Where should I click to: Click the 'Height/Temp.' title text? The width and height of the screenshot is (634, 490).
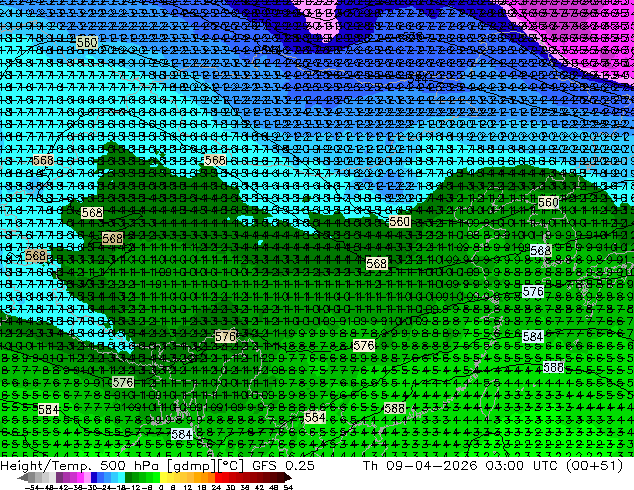click(x=45, y=465)
